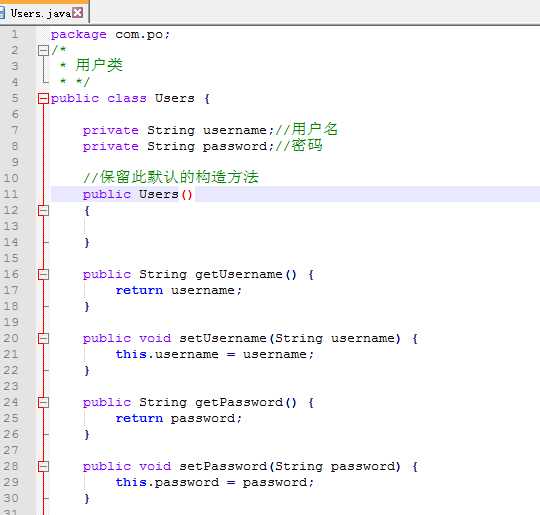Click 'this.password' on line 29
Image resolution: width=540 pixels, height=515 pixels.
tap(167, 483)
